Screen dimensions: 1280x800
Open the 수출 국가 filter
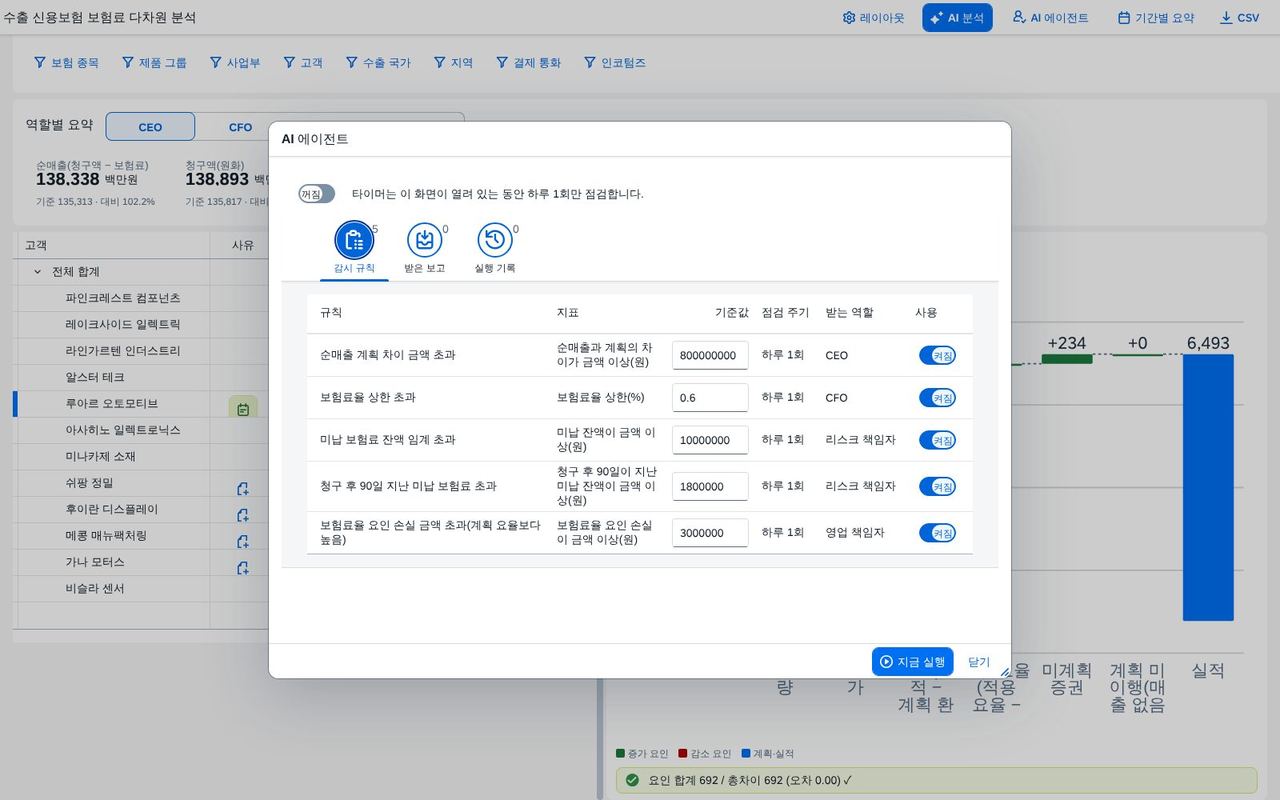click(378, 62)
